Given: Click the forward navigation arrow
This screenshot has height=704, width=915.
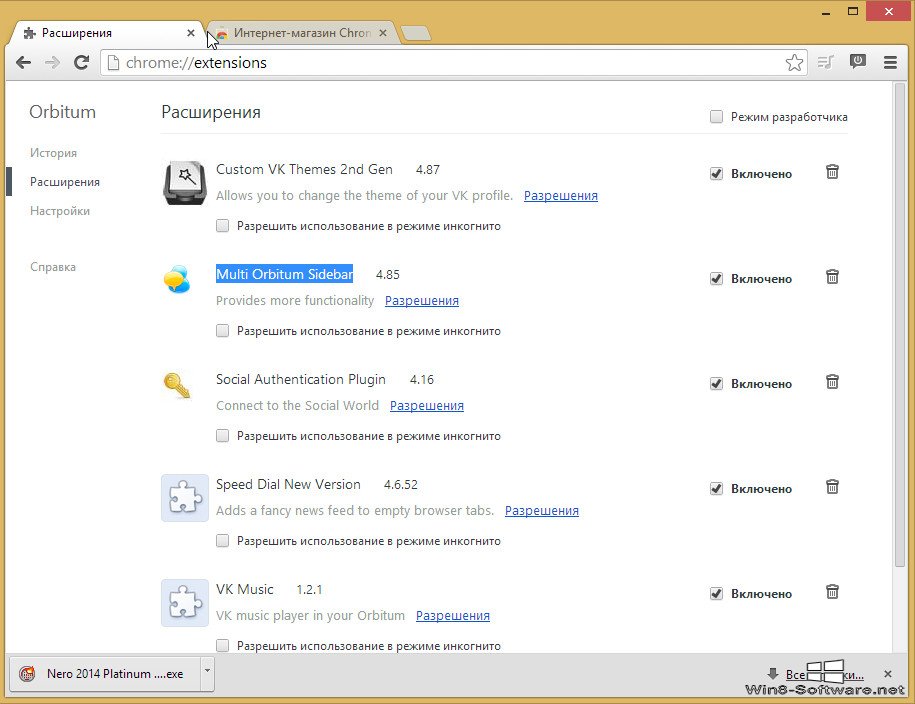Looking at the screenshot, I should [x=53, y=62].
